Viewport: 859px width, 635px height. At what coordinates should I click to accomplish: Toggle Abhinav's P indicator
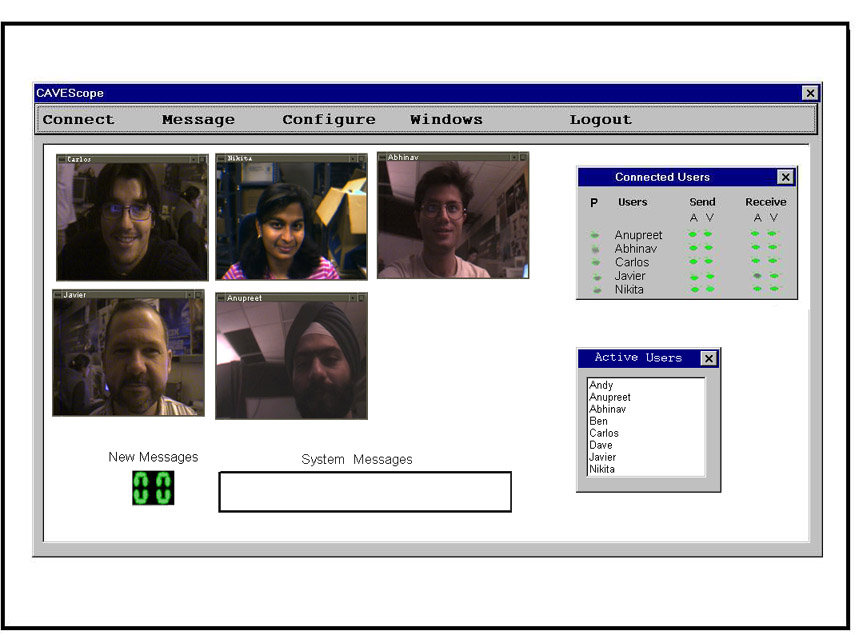pyautogui.click(x=595, y=249)
